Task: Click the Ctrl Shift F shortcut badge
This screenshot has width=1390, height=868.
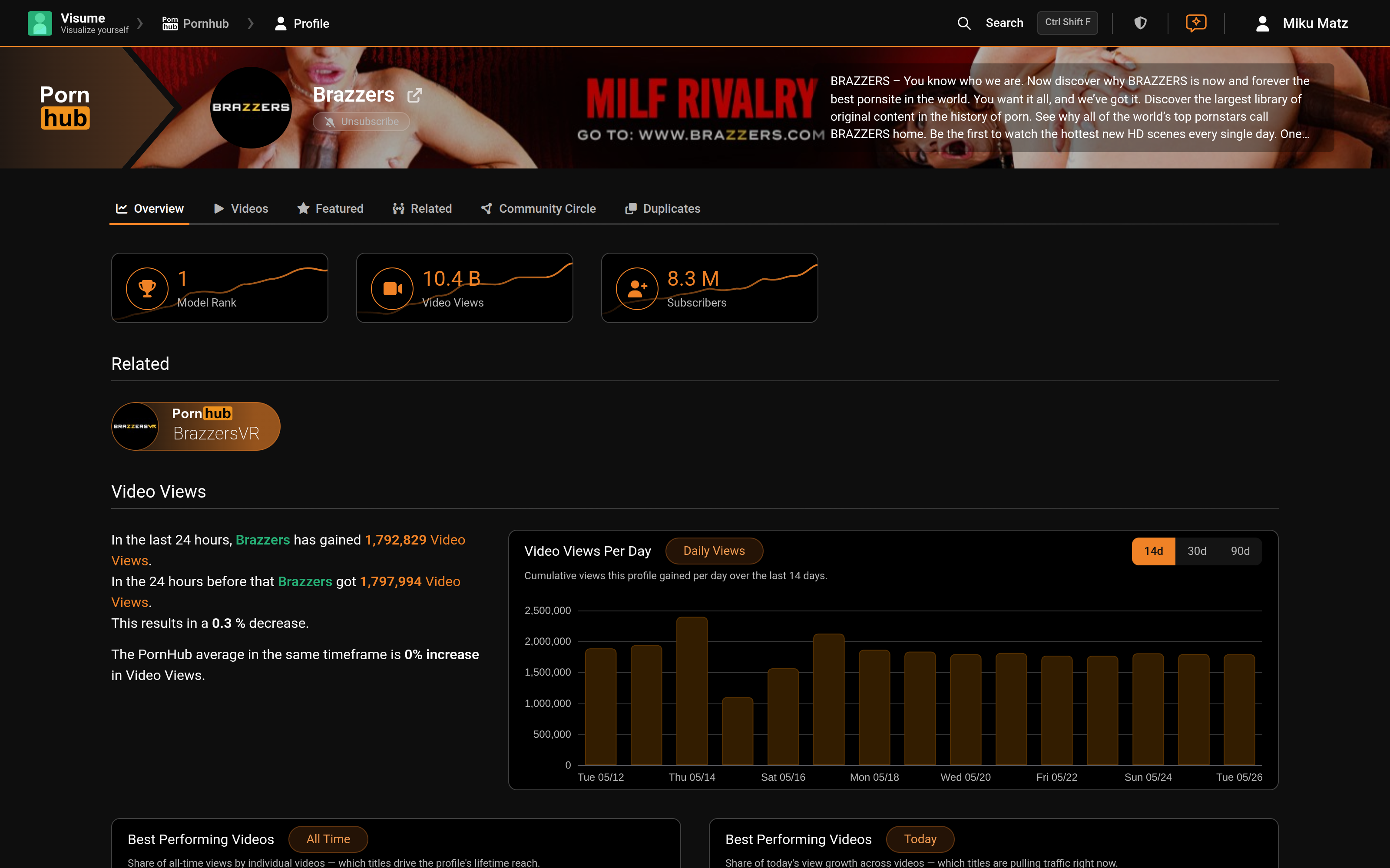Action: (1067, 23)
